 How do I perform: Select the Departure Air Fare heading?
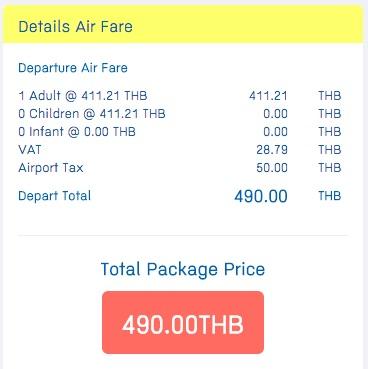coord(73,68)
